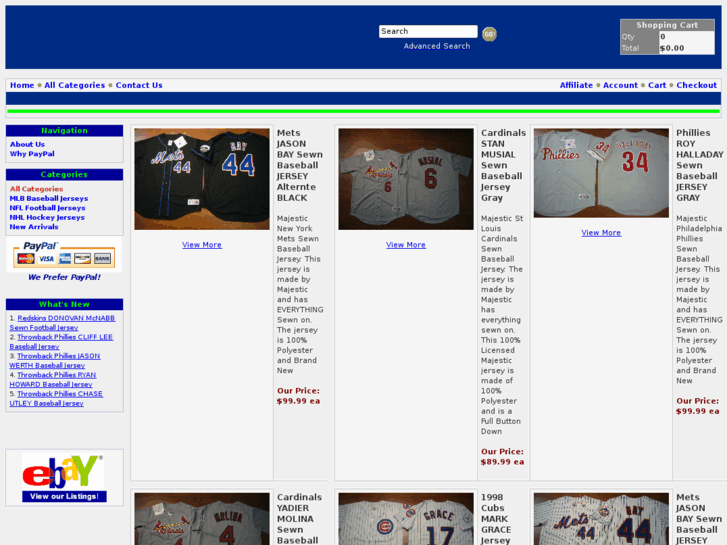
Task: Open Throwback Phillies Ryan Howard link
Action: click(53, 379)
